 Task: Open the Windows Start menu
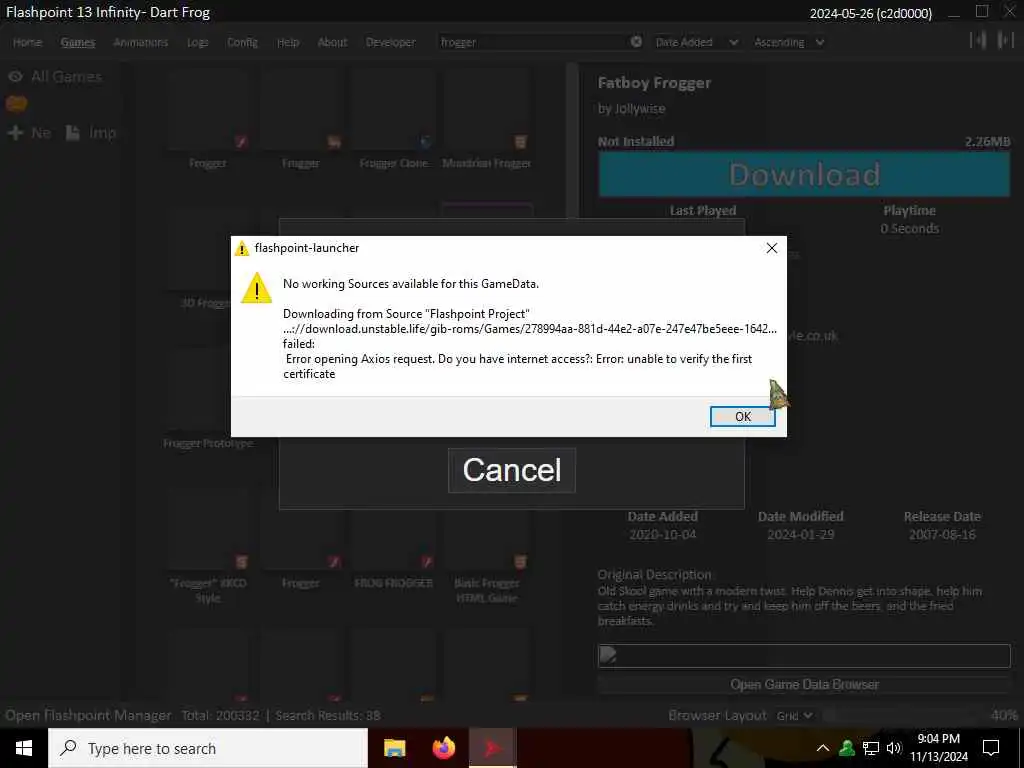point(24,748)
